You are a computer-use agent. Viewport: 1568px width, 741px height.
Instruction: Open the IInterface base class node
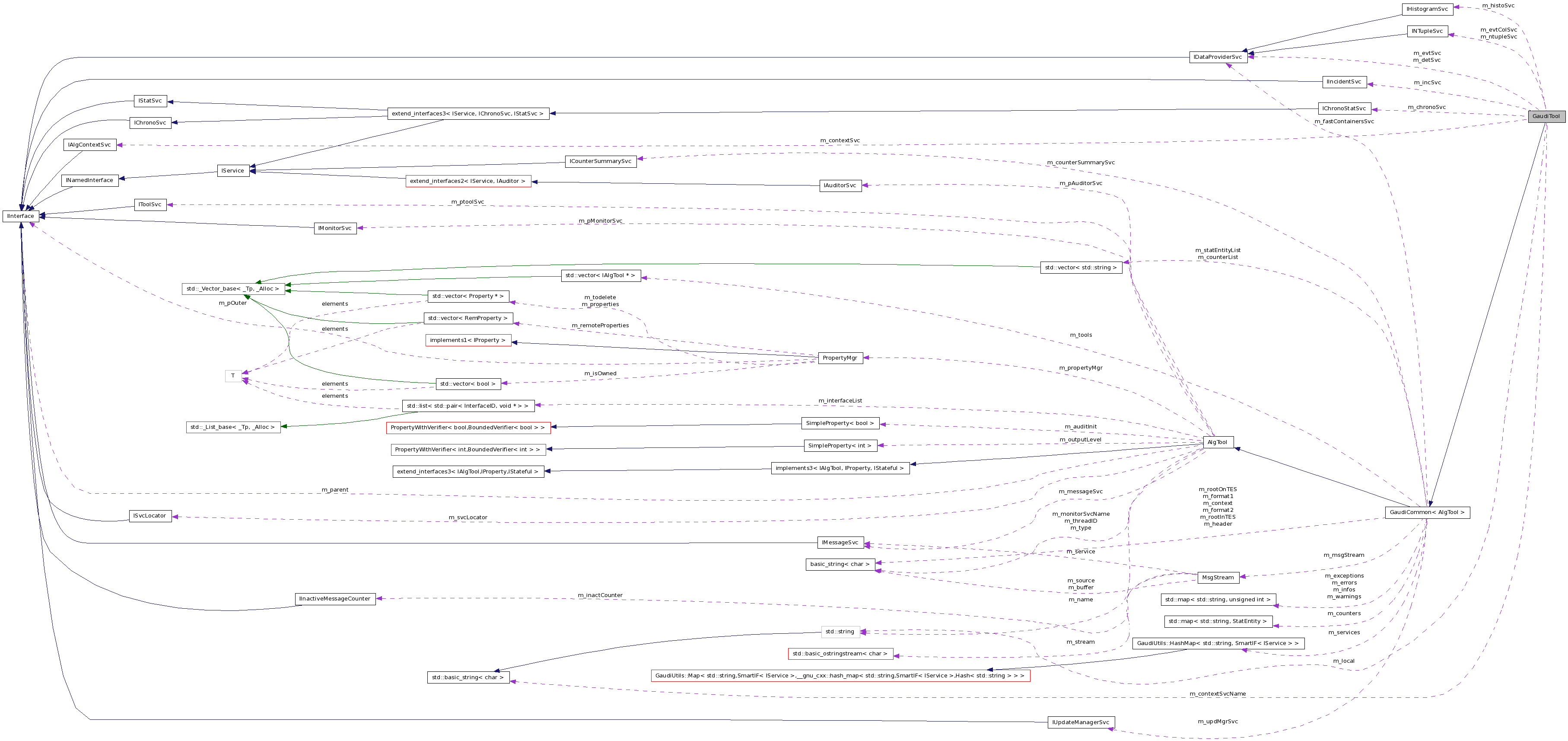click(20, 216)
